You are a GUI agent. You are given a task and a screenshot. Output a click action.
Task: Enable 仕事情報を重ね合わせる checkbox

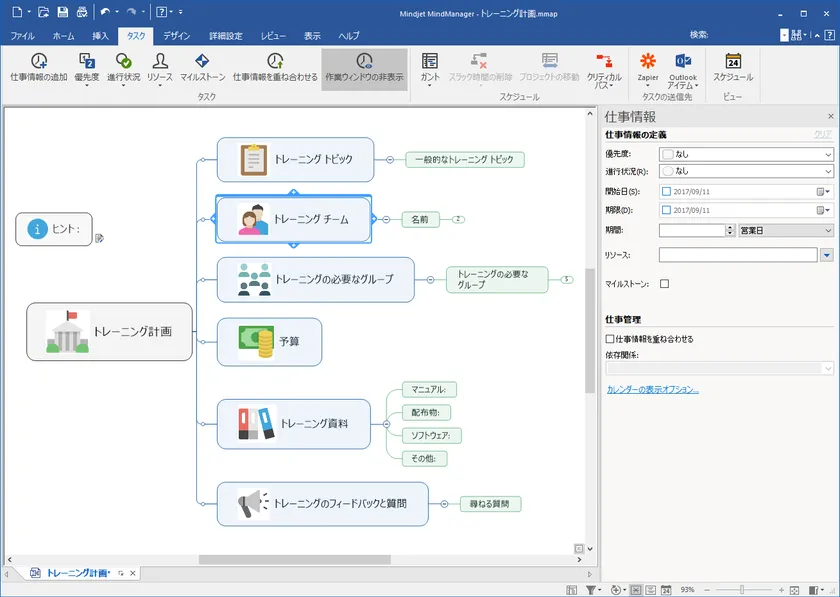tap(611, 339)
